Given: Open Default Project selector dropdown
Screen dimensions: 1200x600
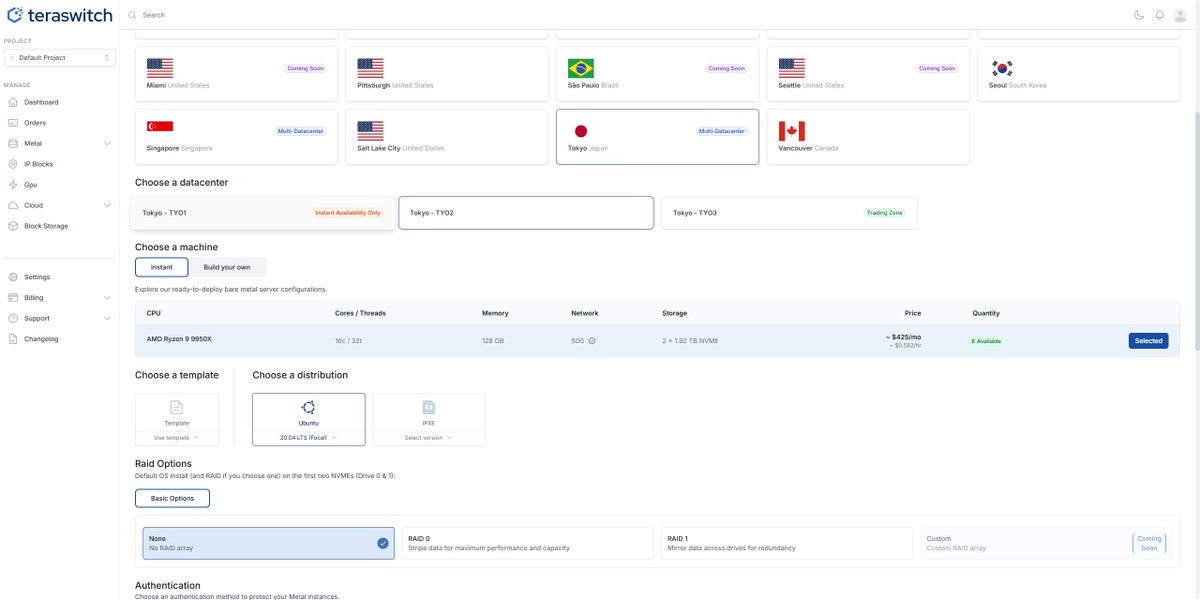Looking at the screenshot, I should (60, 58).
